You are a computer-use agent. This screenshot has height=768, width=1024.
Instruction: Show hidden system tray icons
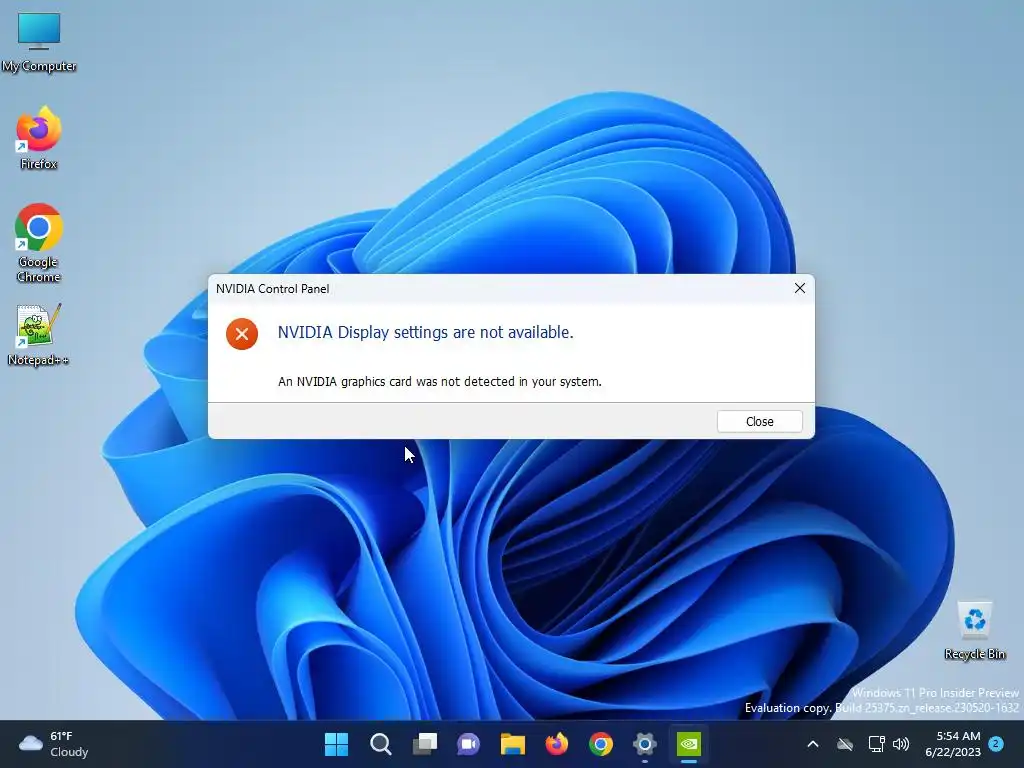click(x=813, y=744)
